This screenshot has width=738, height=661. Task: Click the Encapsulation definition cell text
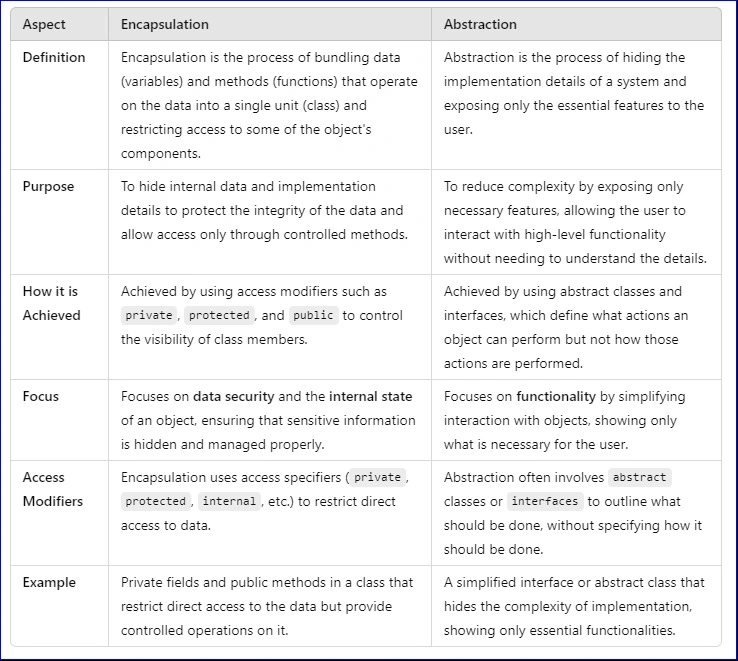click(269, 105)
